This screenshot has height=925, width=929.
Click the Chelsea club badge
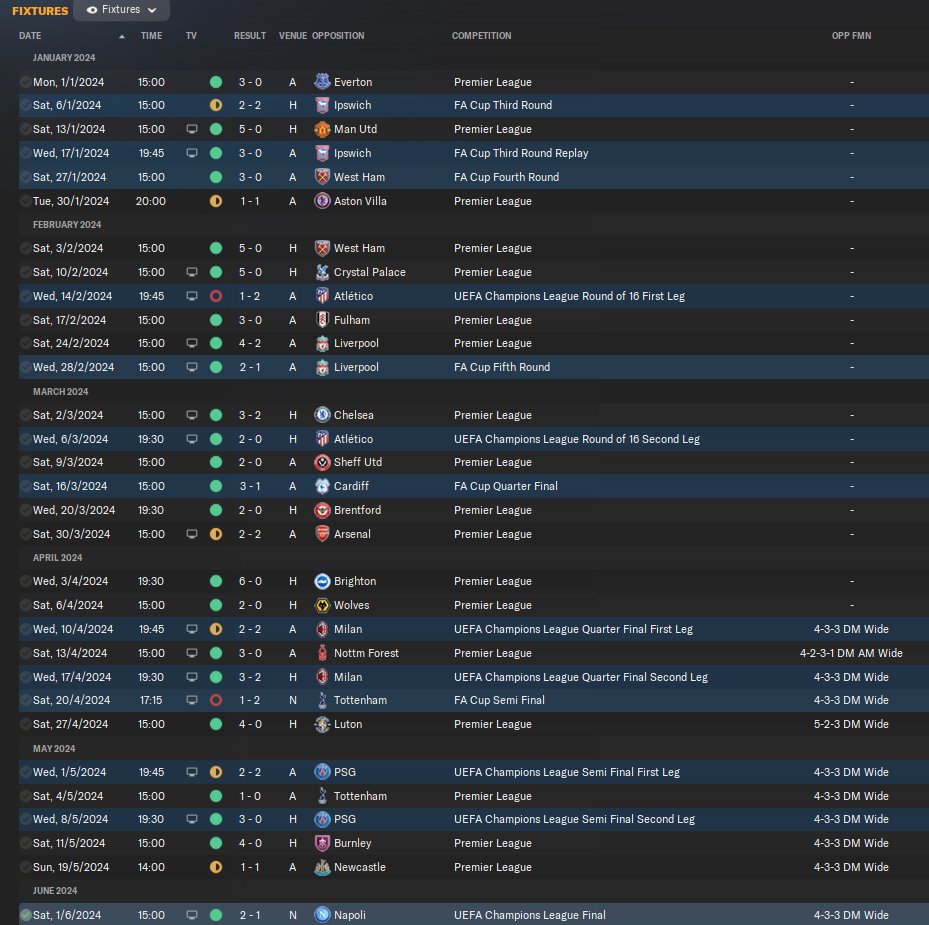tap(322, 415)
